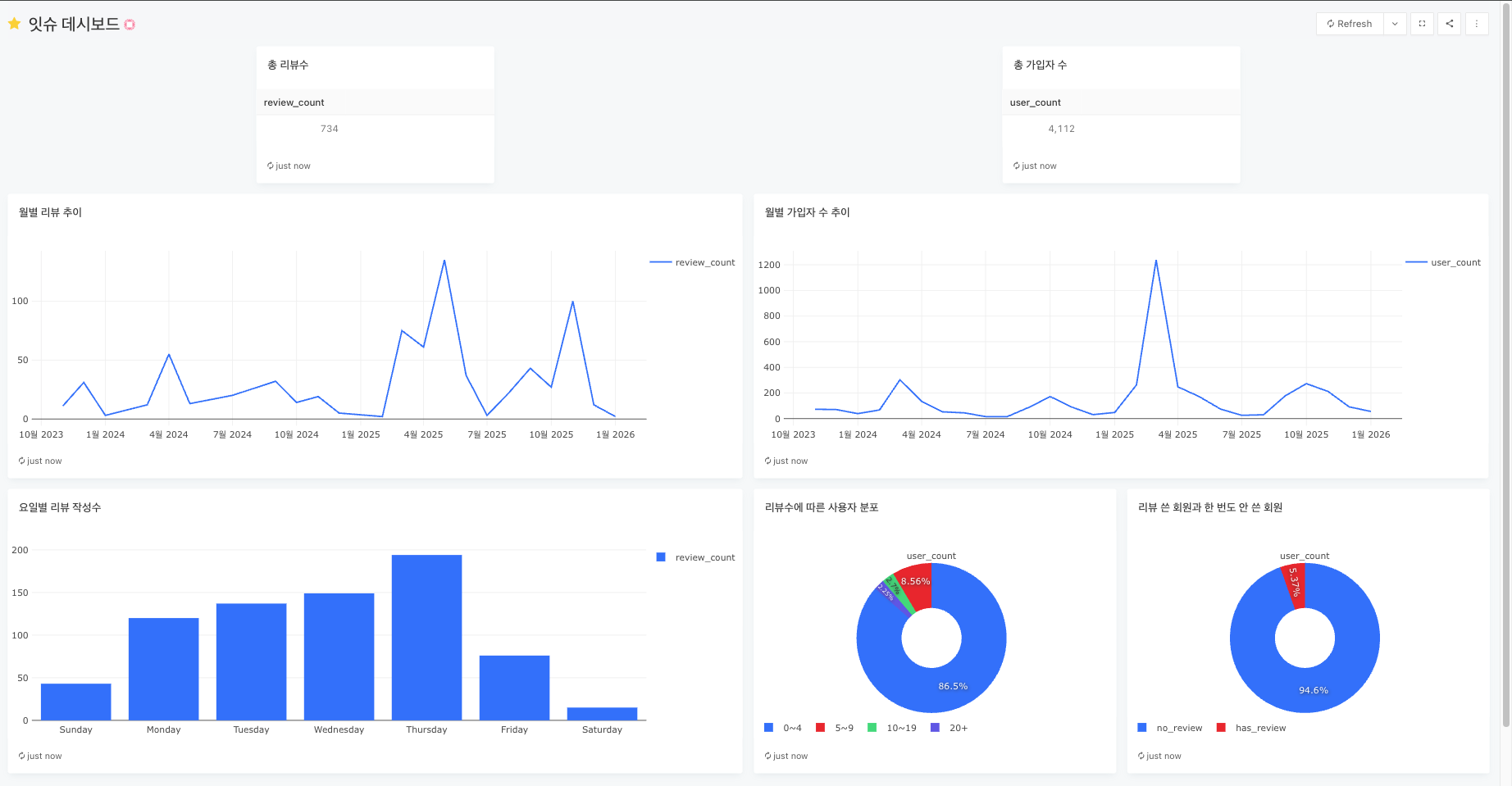Expand the Refresh interval dropdown arrow

[1395, 24]
